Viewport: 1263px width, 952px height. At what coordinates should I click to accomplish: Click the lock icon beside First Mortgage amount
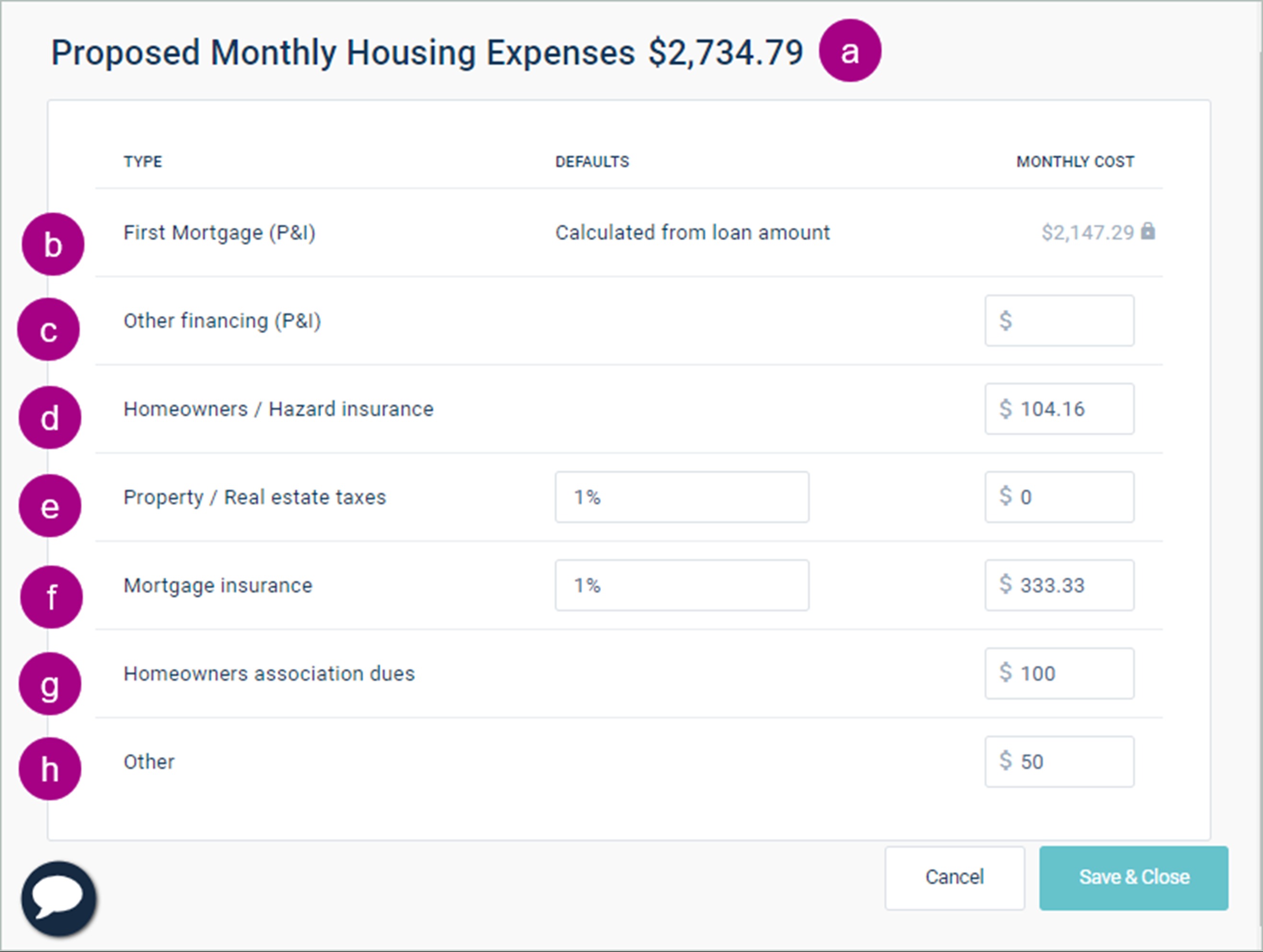(x=1147, y=232)
